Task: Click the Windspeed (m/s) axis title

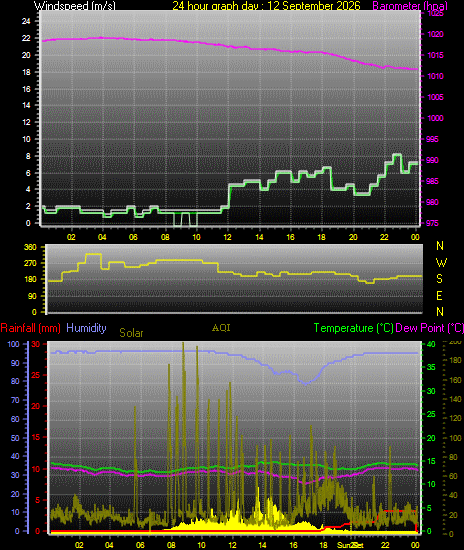Action: pyautogui.click(x=75, y=6)
